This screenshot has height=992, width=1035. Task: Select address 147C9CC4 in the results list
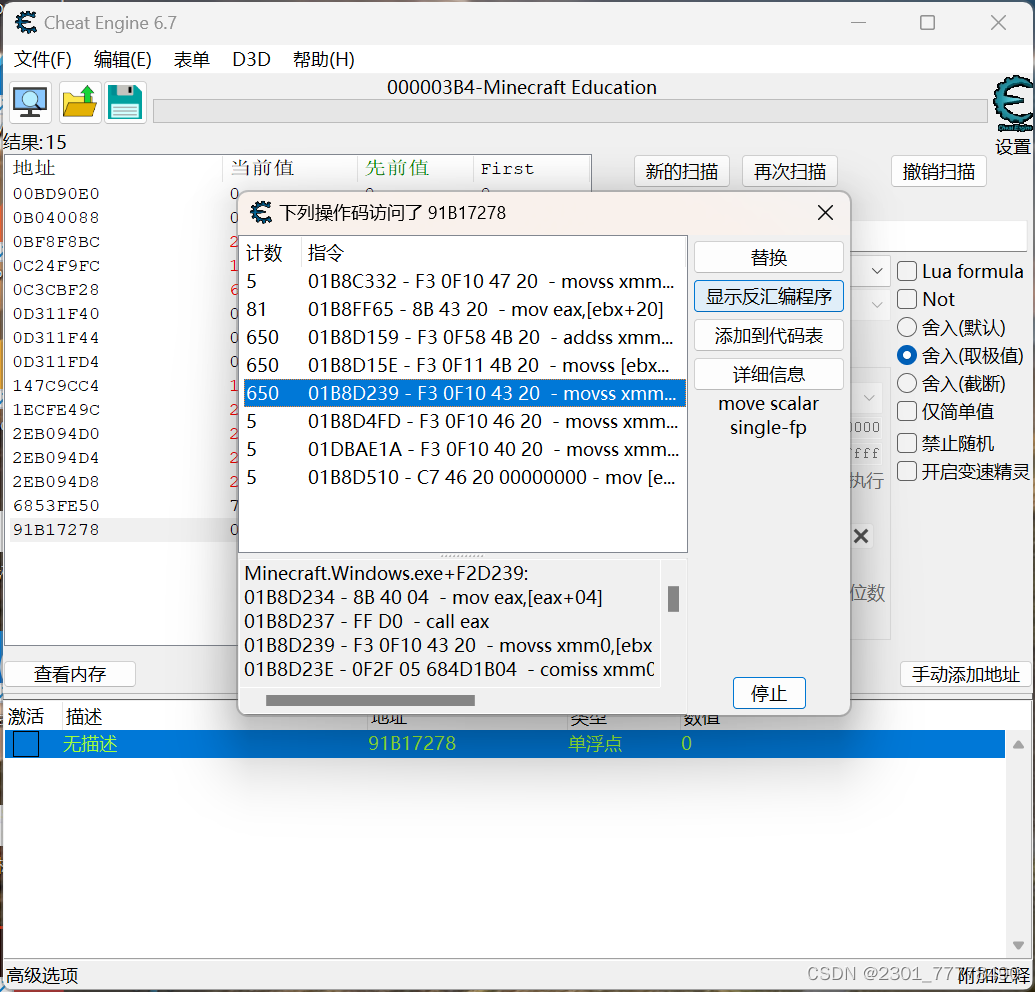[x=56, y=385]
